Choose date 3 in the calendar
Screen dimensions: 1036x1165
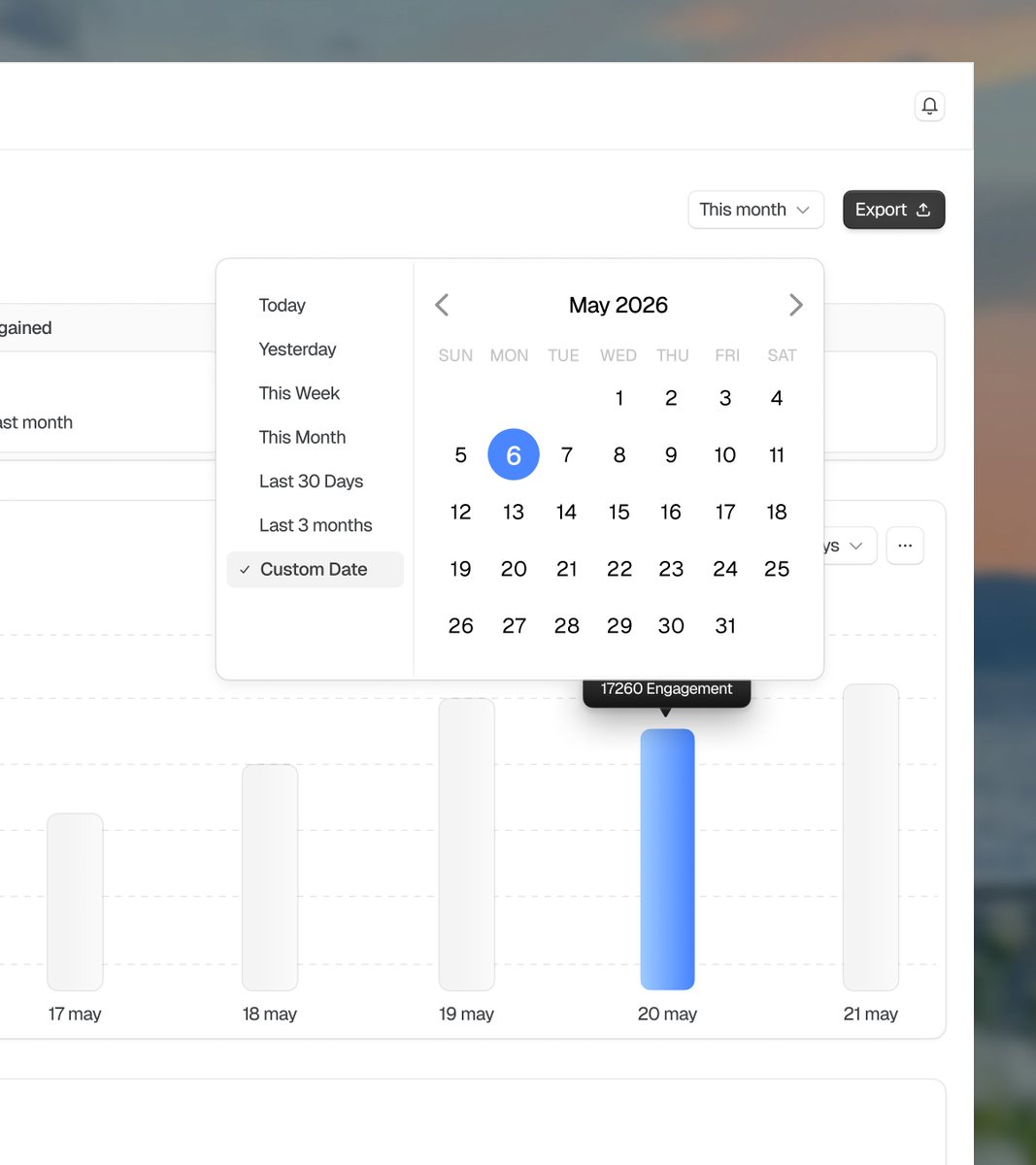click(725, 398)
